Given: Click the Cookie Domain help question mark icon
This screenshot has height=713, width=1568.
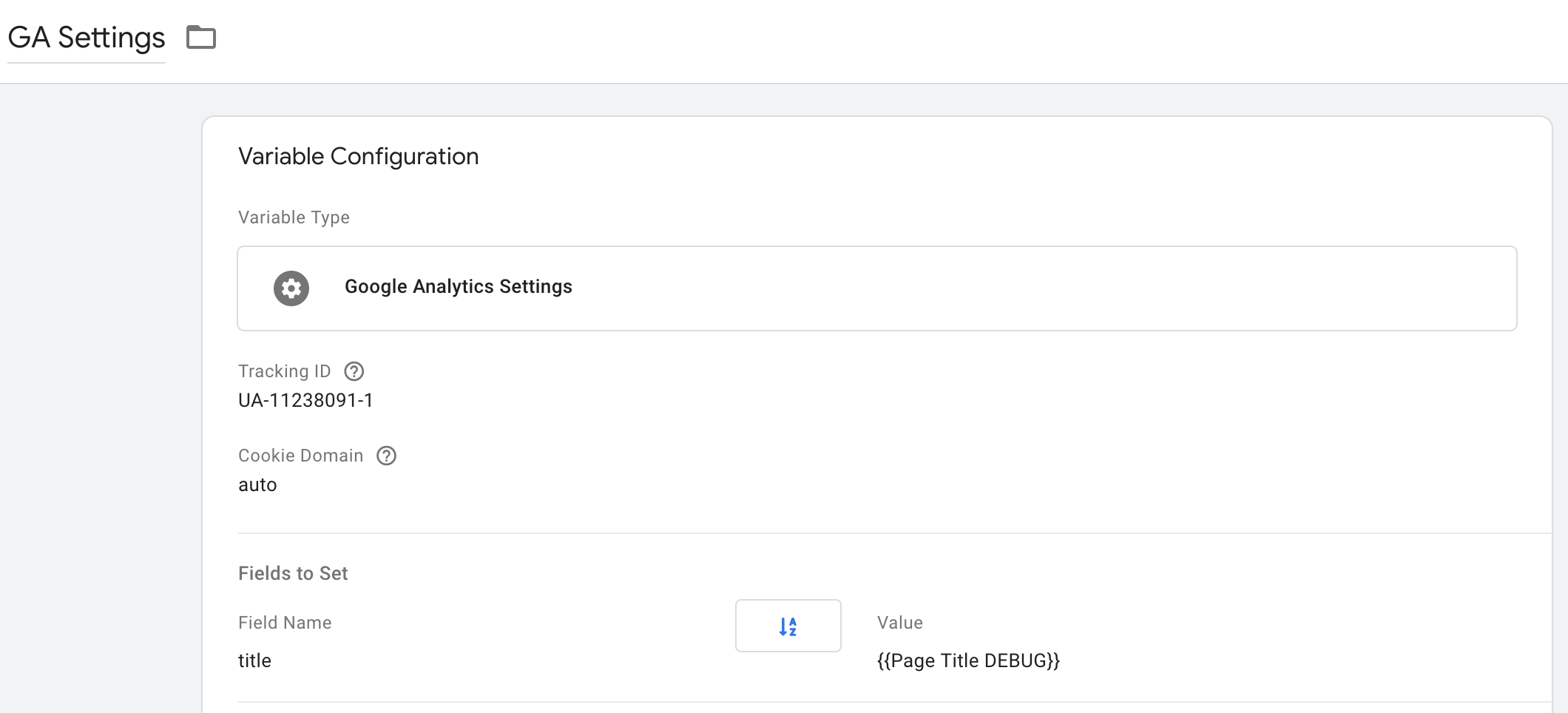Looking at the screenshot, I should [x=386, y=456].
